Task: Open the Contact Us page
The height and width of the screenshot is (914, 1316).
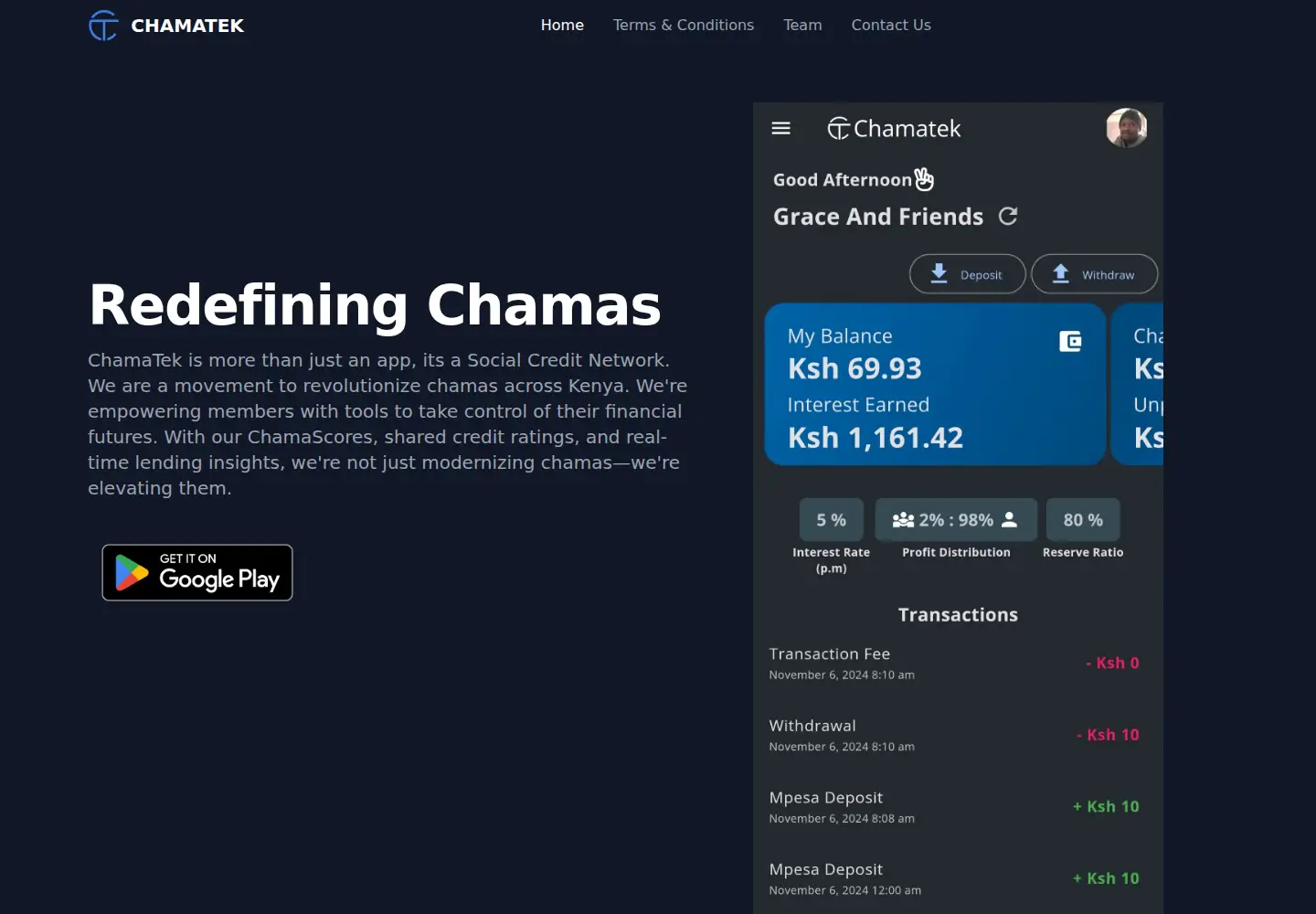Action: pyautogui.click(x=891, y=26)
